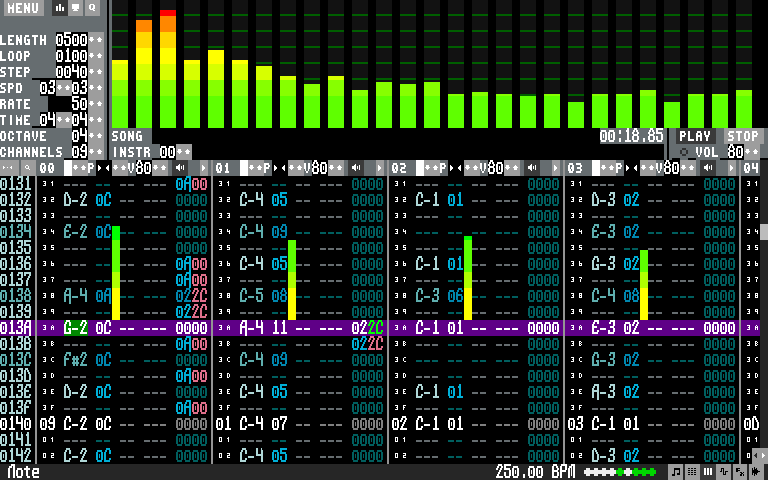Click row number 0131
The image size is (768, 480).
(16, 184)
